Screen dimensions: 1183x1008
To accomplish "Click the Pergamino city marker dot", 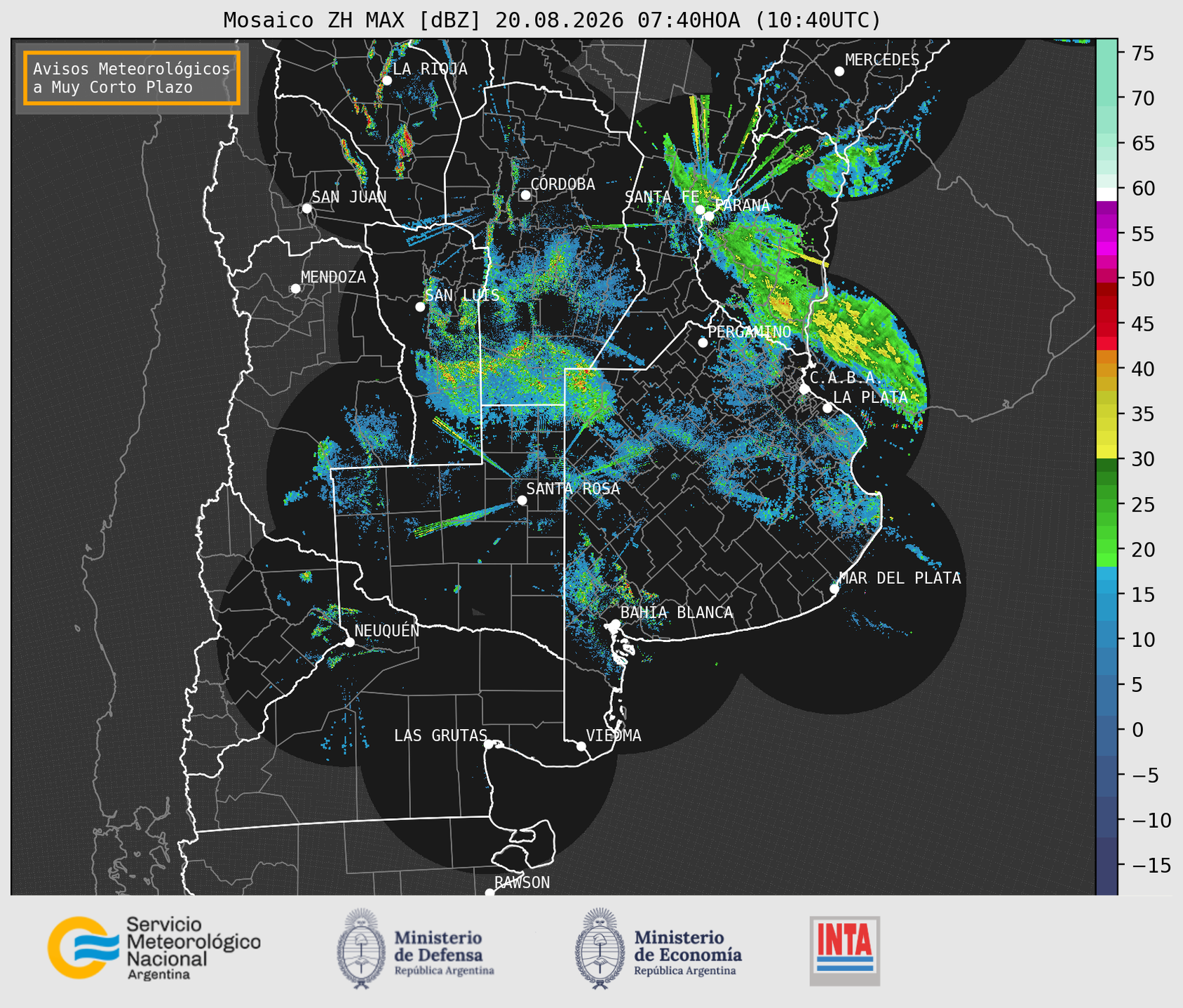I will point(703,343).
